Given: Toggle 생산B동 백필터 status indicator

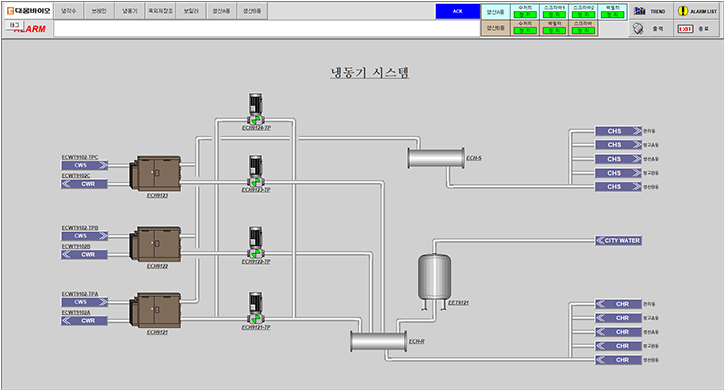Looking at the screenshot, I should tap(554, 31).
